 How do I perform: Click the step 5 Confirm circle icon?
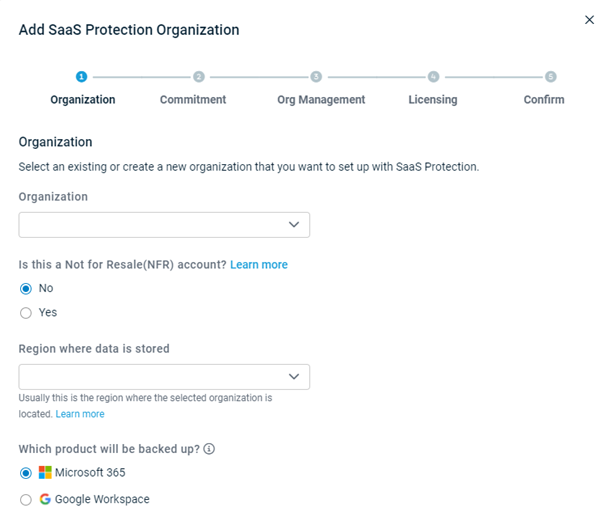pos(550,77)
